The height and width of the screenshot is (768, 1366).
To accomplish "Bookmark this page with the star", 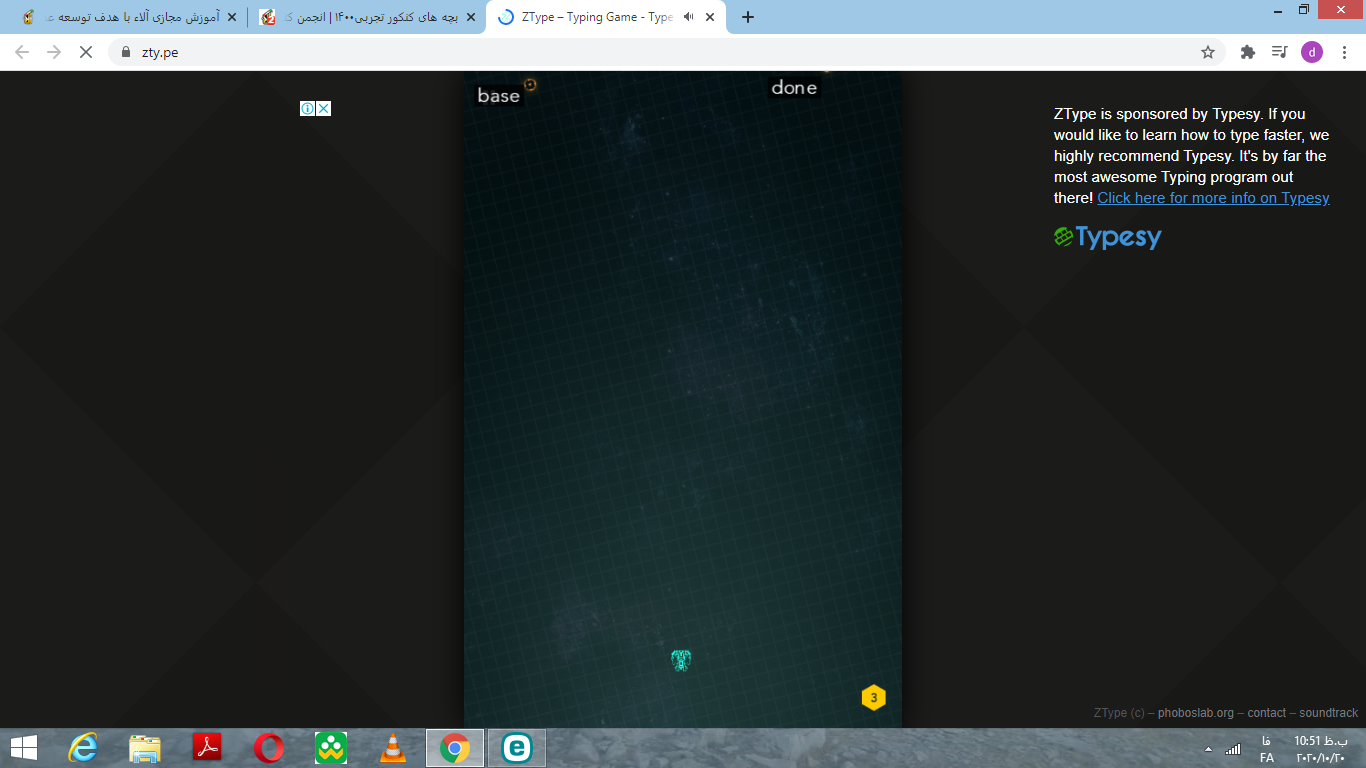I will point(1207,52).
